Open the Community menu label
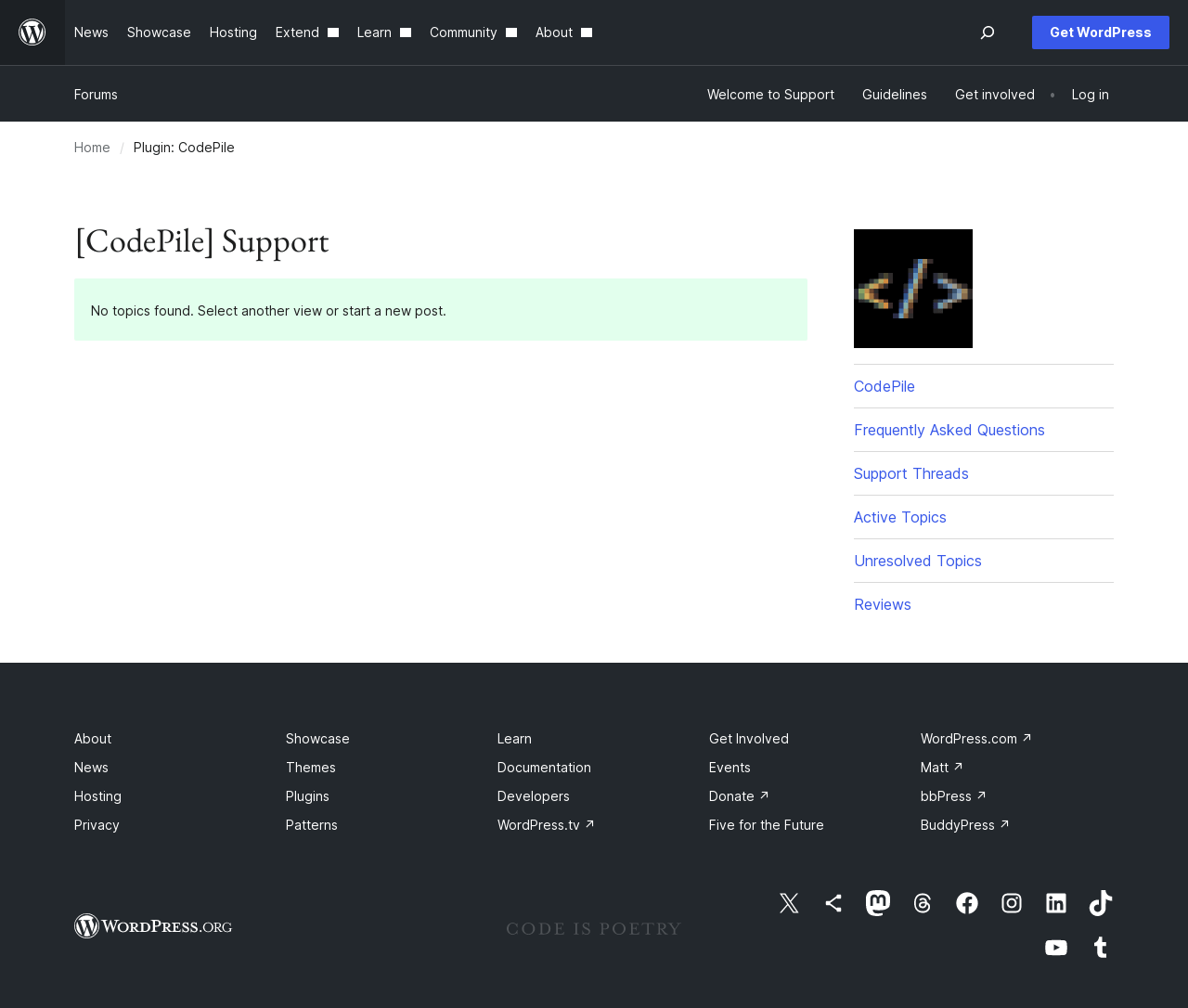Screen dimensions: 1188x1008 point(463,32)
